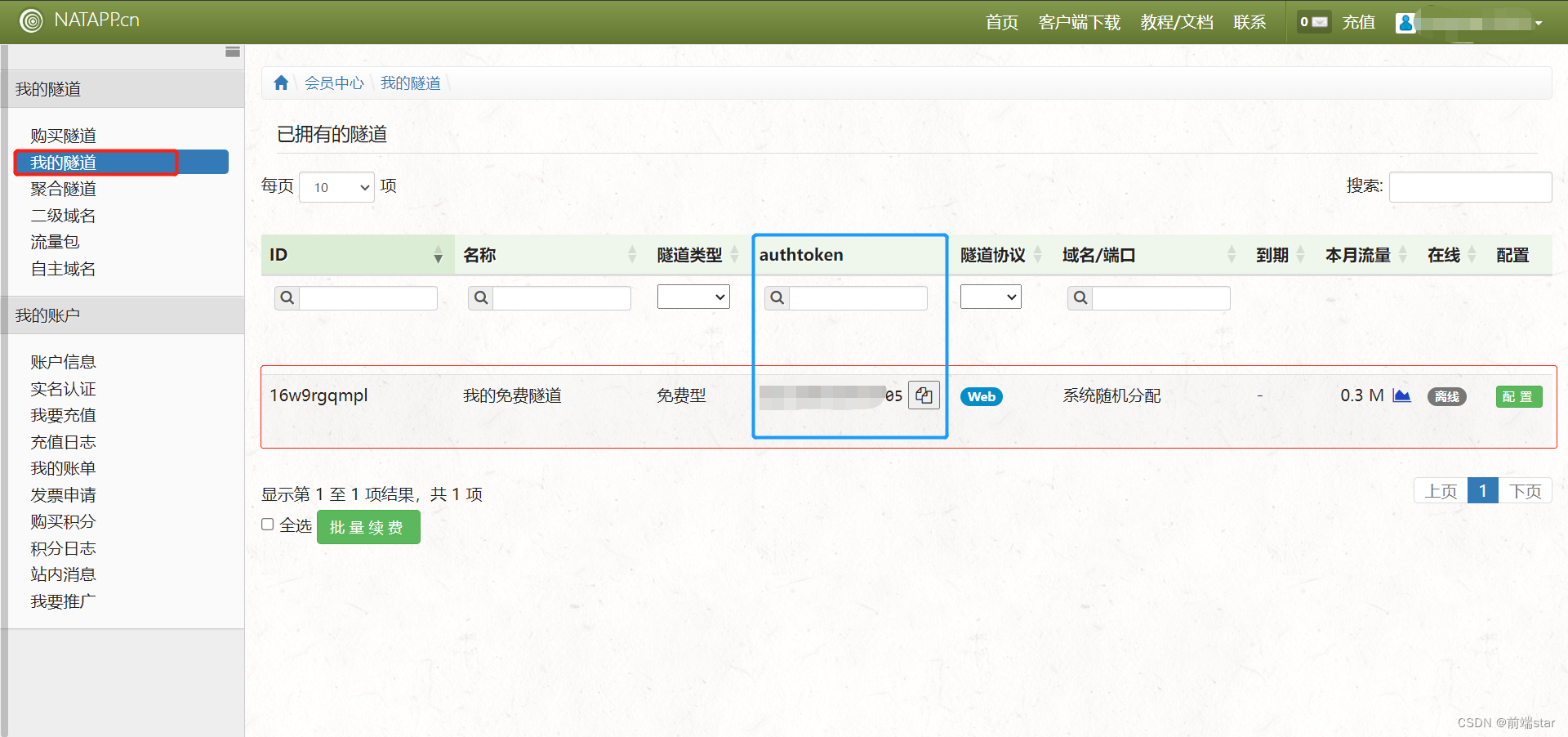Select 二级域名 in the sidebar

click(64, 216)
